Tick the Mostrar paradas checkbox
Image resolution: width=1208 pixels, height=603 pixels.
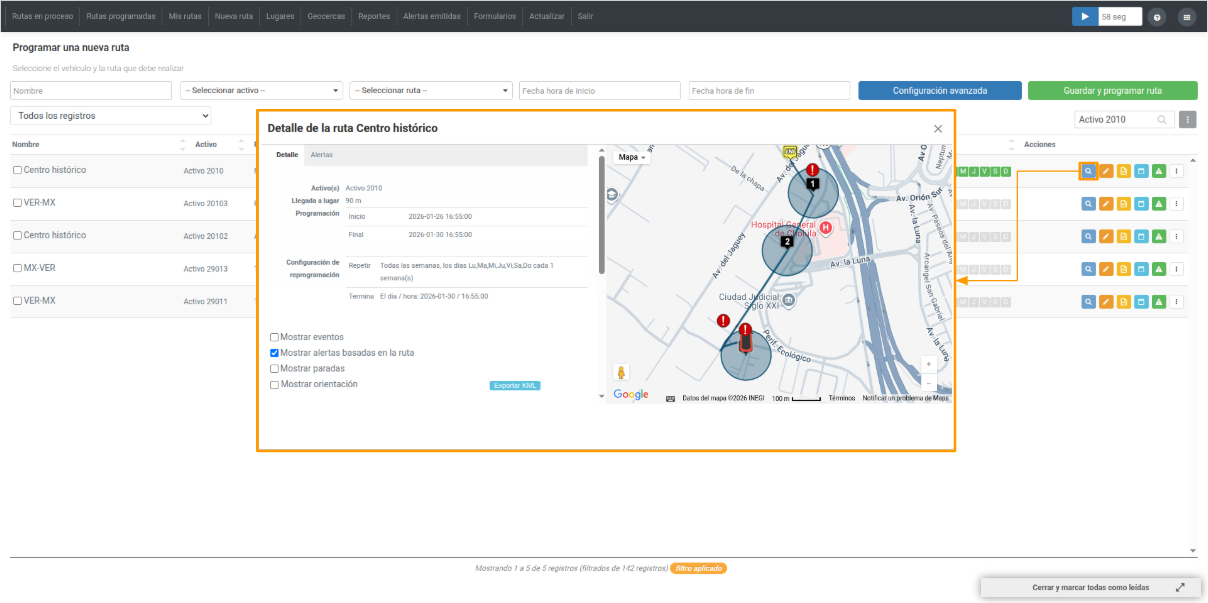tap(275, 368)
